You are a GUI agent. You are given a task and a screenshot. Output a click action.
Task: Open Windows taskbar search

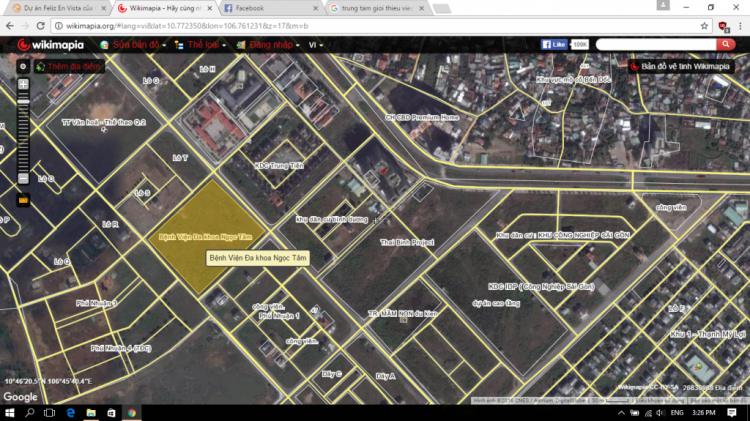pos(30,412)
